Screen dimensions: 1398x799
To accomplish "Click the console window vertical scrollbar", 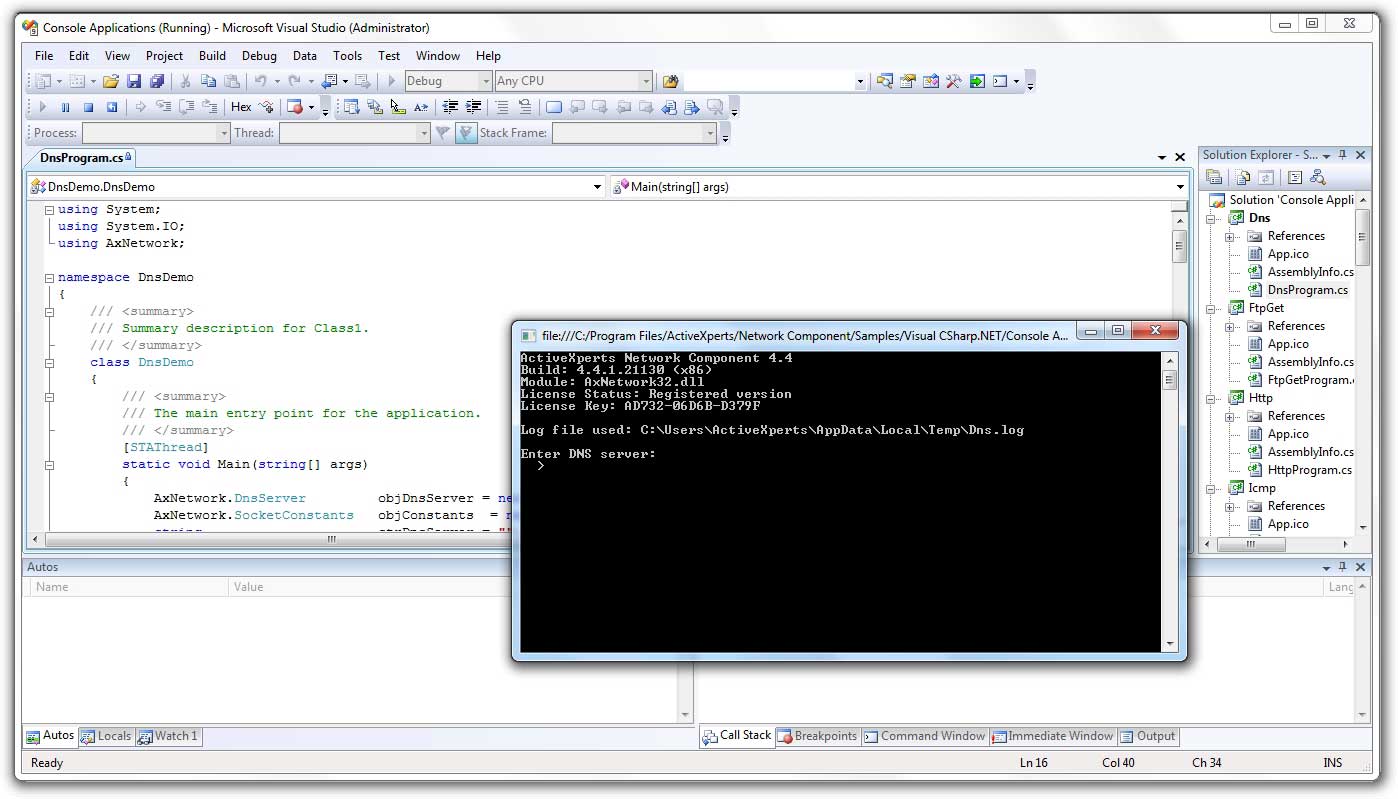I will pyautogui.click(x=1169, y=500).
